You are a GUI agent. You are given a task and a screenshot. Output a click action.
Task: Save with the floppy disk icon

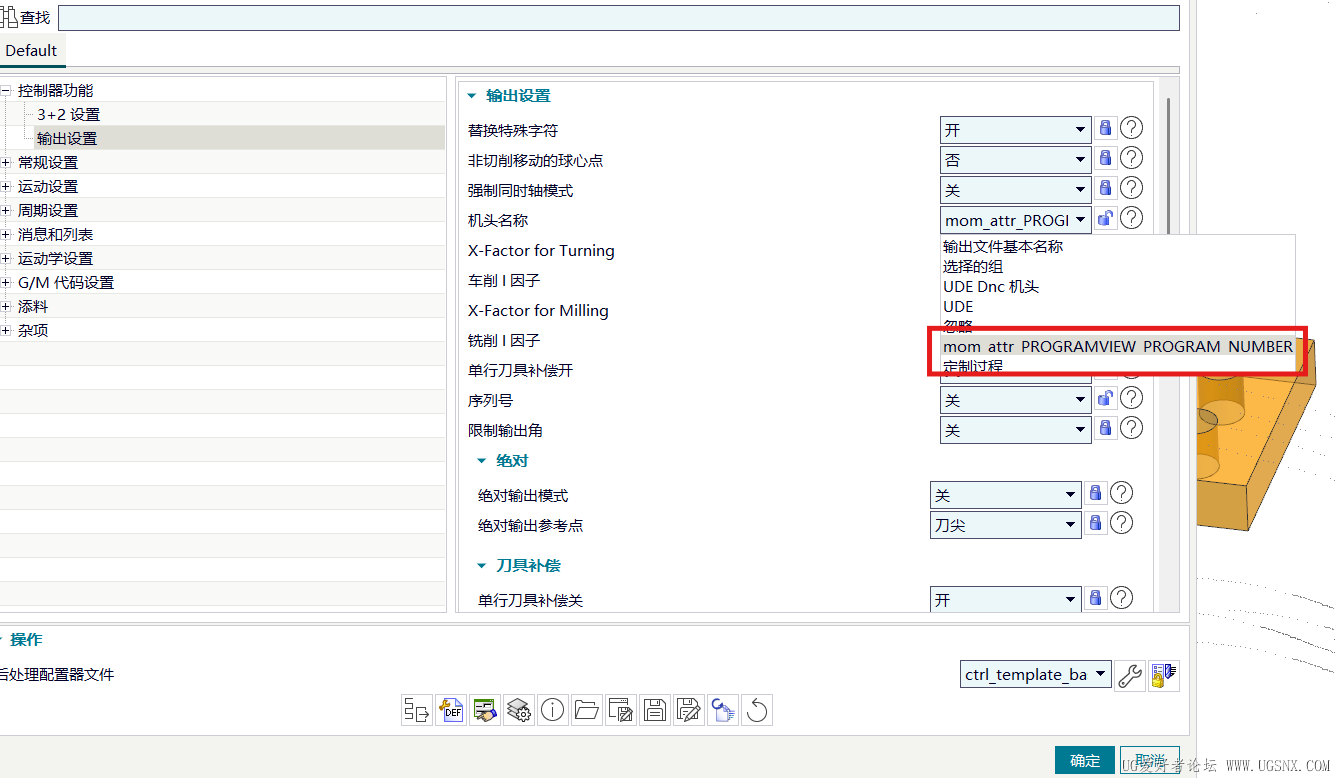(655, 710)
